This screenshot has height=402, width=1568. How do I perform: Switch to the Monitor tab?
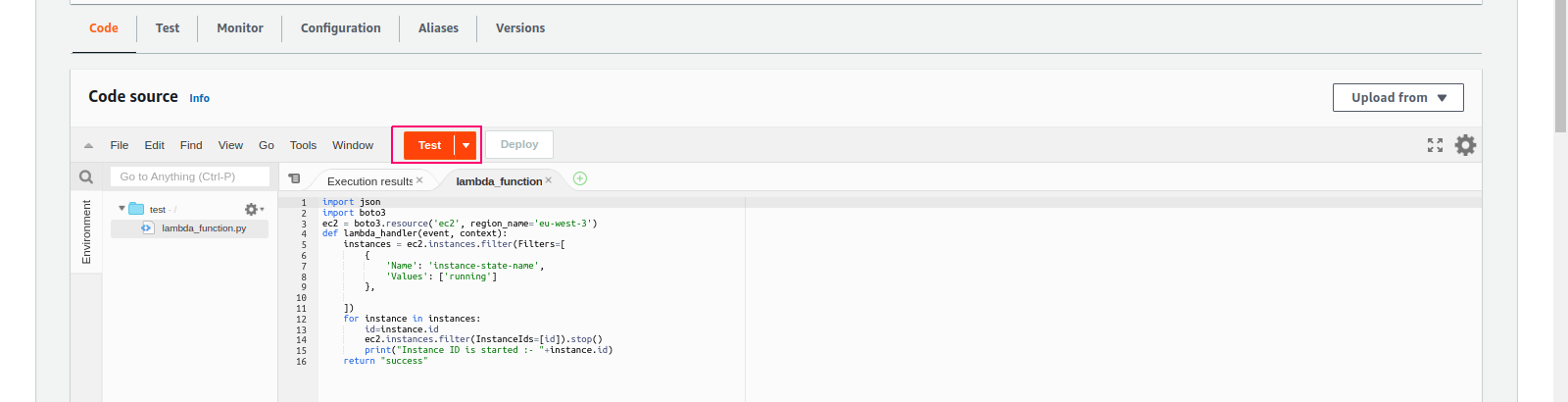pyautogui.click(x=240, y=28)
